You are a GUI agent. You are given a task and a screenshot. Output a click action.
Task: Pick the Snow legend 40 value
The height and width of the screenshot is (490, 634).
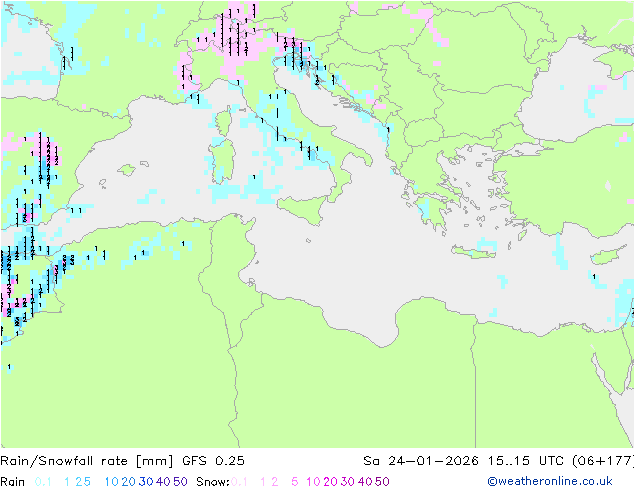(x=365, y=482)
